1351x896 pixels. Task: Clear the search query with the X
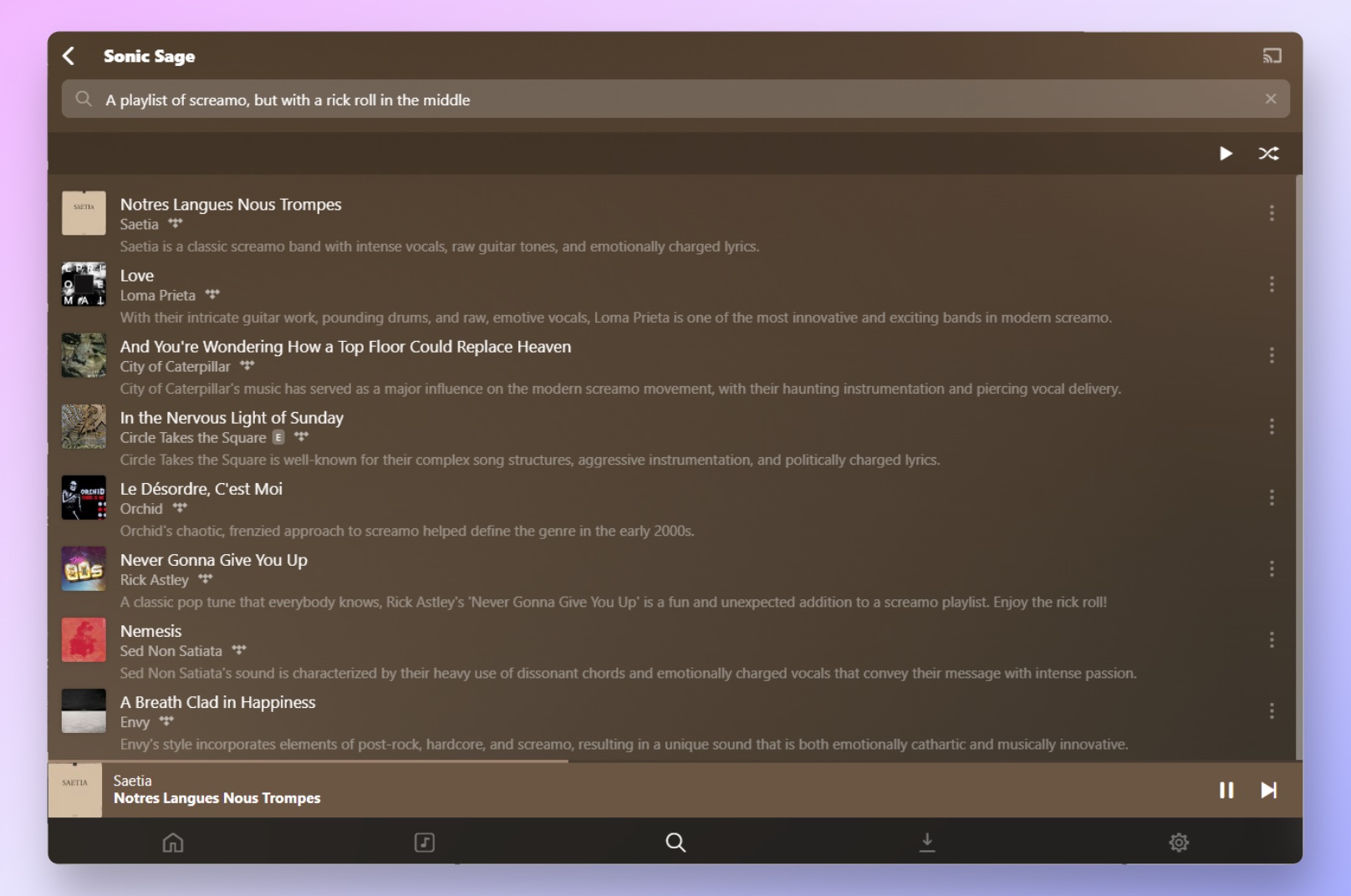(1272, 99)
